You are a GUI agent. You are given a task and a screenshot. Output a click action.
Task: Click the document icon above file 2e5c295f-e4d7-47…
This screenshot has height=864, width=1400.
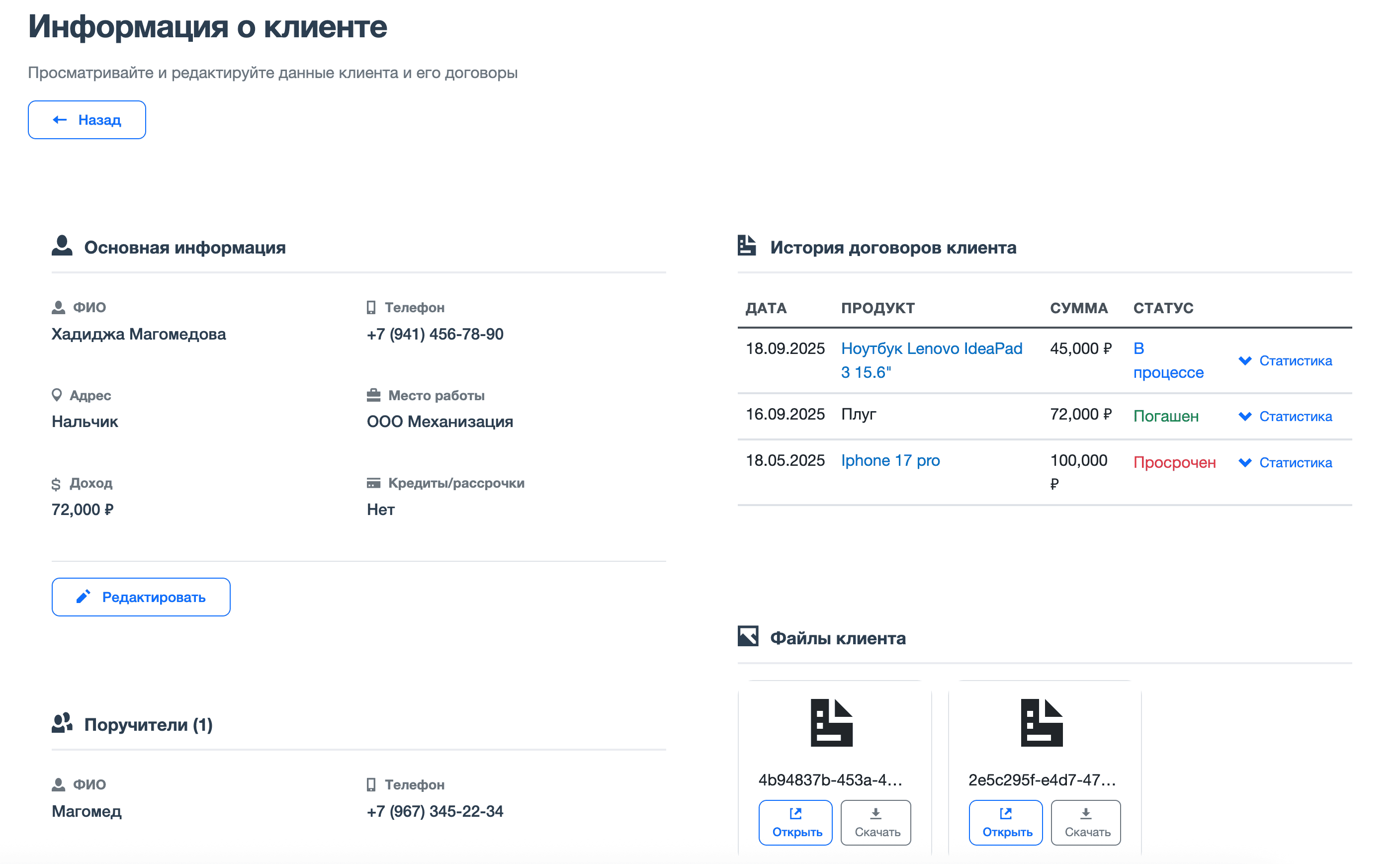click(1041, 722)
